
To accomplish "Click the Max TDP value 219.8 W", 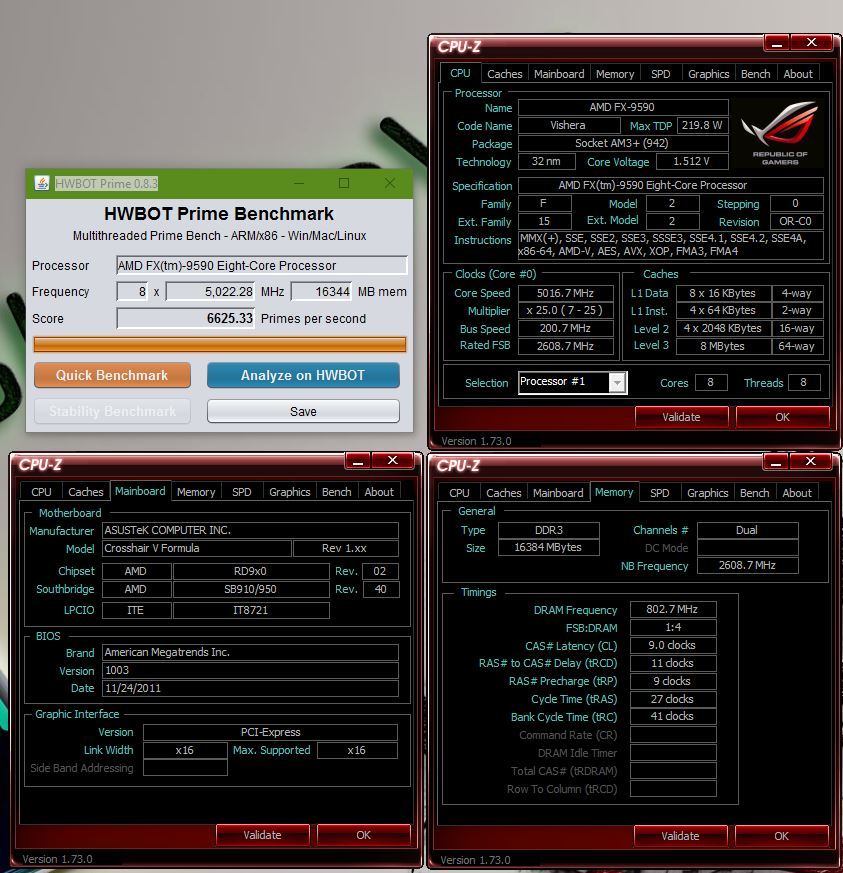I will [702, 125].
